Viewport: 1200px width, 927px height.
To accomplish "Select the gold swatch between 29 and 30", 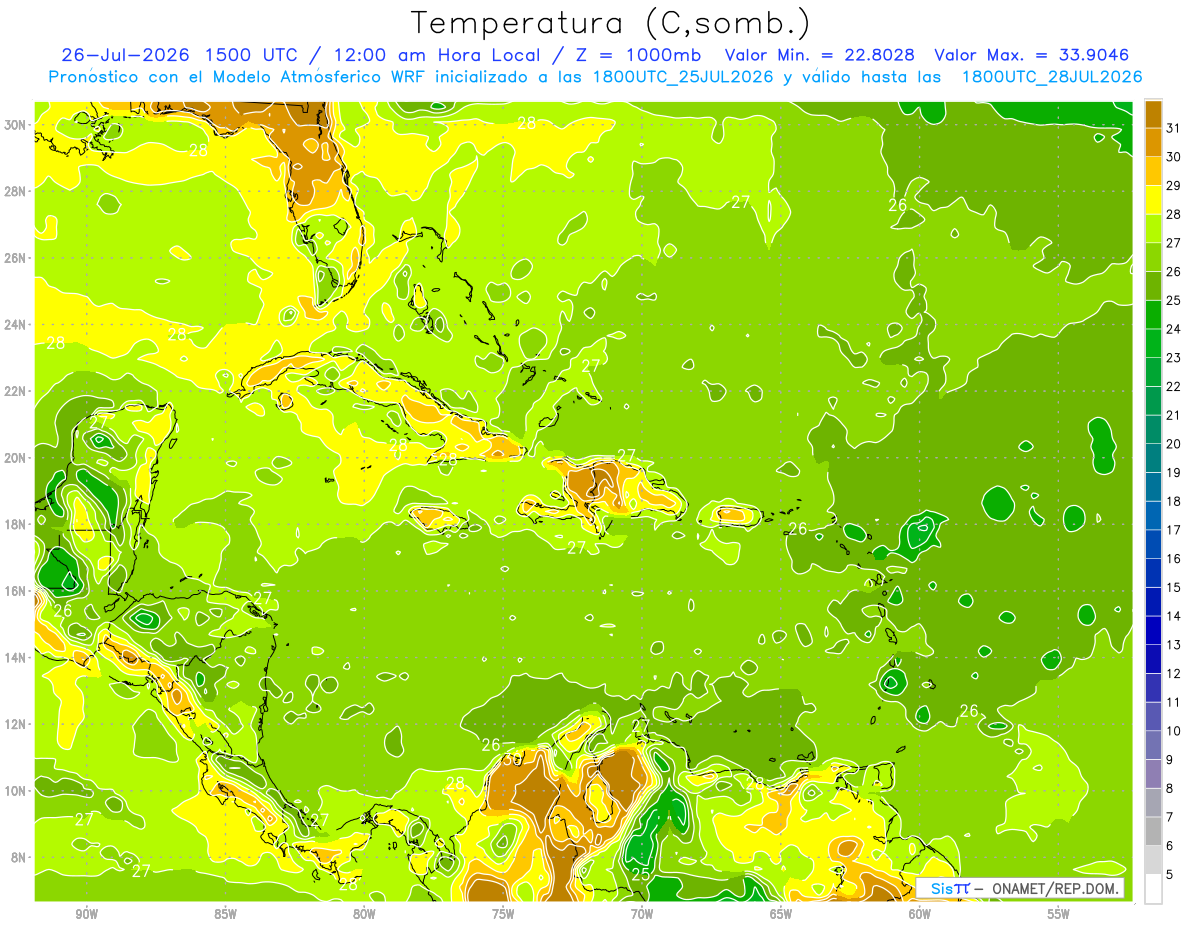I will [x=1154, y=172].
